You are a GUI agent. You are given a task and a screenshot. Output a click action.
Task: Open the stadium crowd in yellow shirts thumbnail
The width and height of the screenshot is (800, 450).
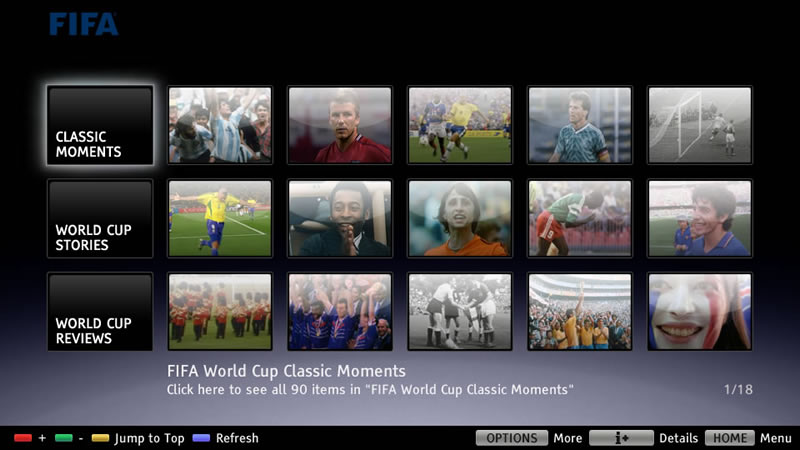click(580, 312)
